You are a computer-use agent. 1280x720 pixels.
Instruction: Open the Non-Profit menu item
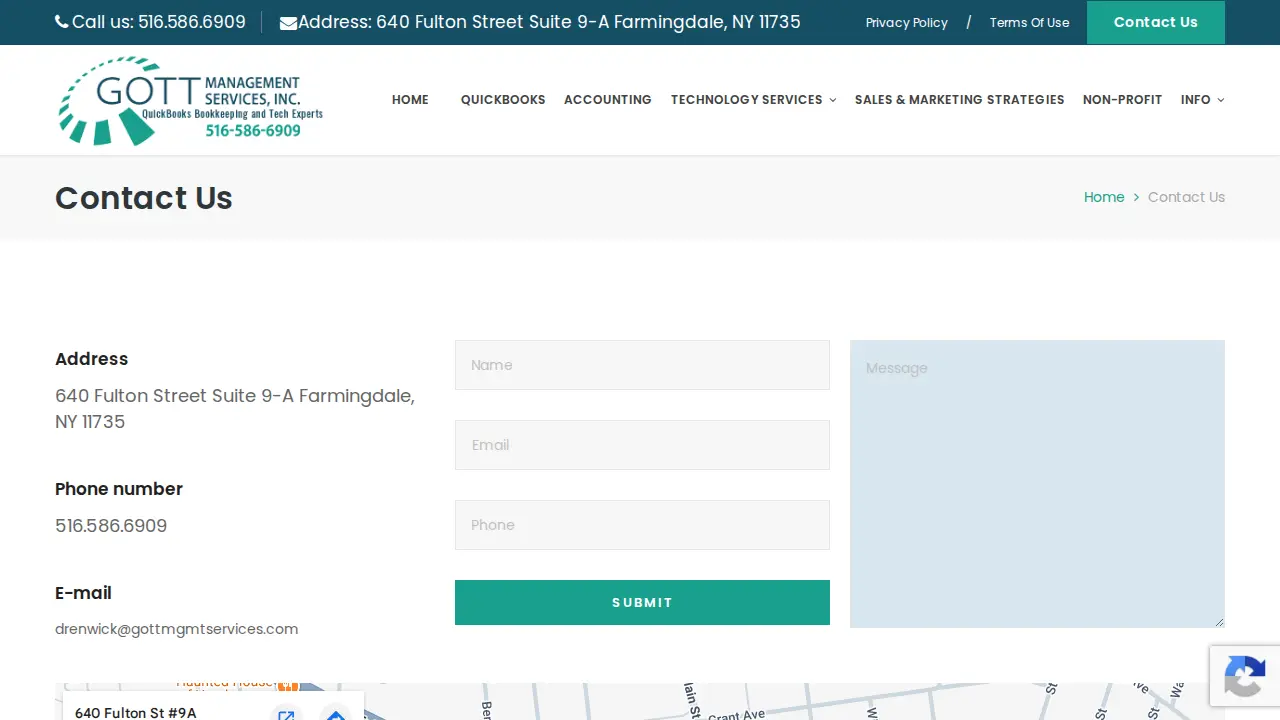point(1122,100)
